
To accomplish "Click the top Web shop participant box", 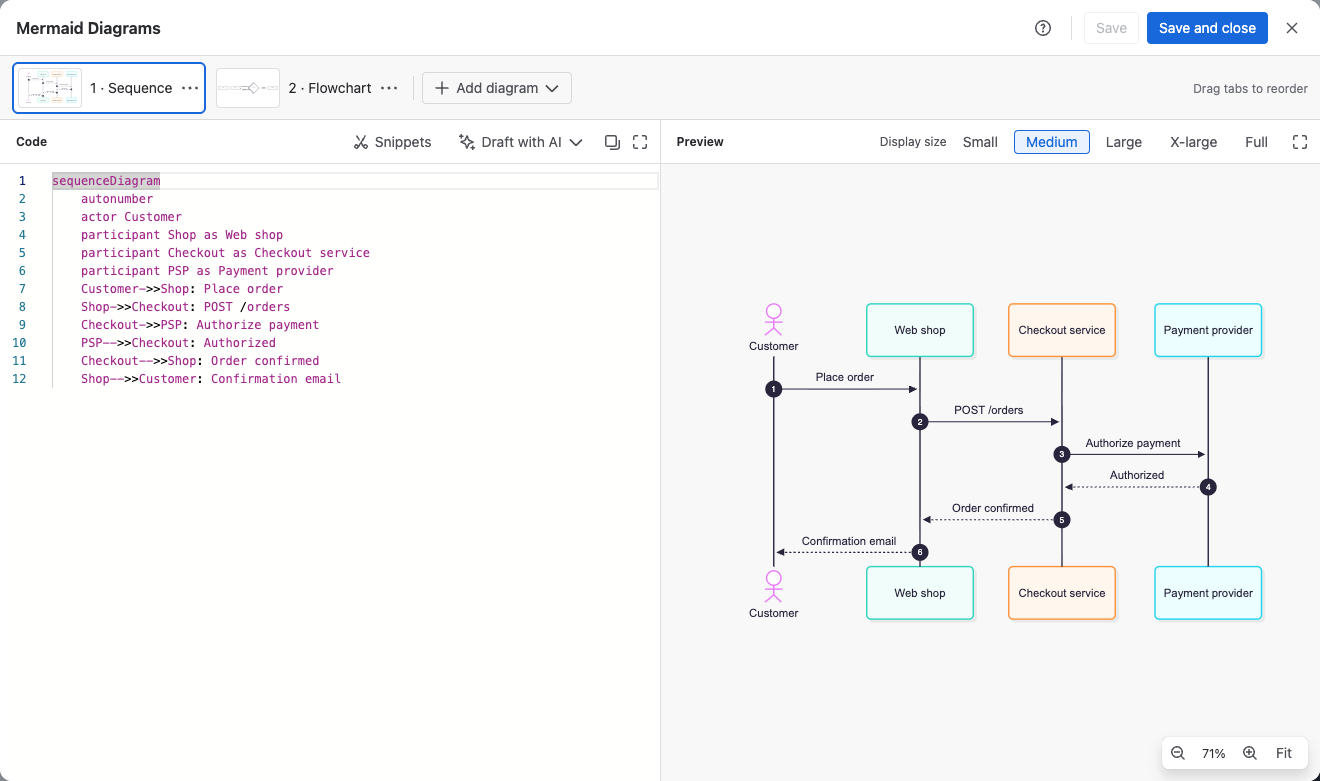I will (x=920, y=330).
